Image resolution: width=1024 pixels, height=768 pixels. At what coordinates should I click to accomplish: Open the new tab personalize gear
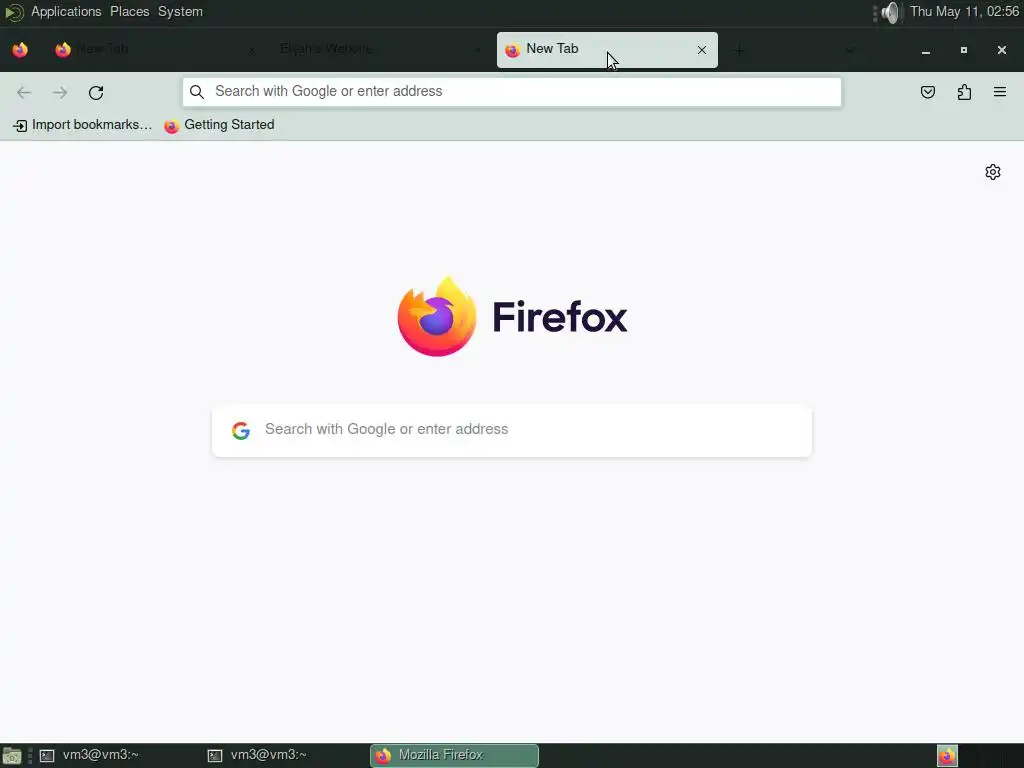[993, 172]
